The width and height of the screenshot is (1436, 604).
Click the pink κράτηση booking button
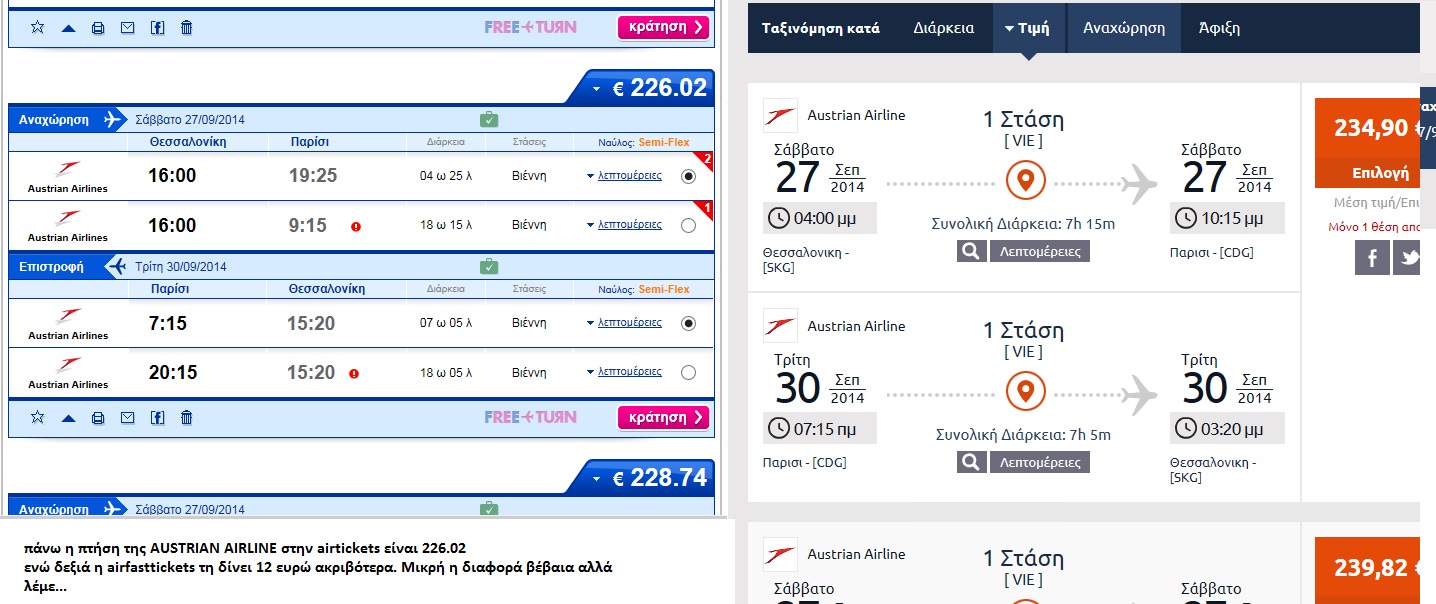663,417
